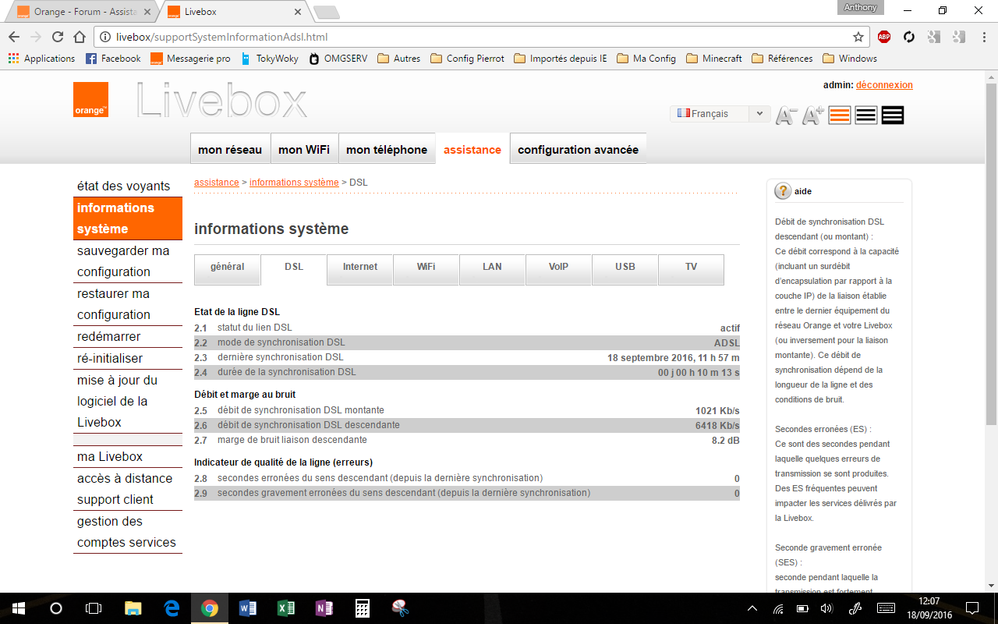Expand the Importés depuis IE folder

click(x=561, y=59)
